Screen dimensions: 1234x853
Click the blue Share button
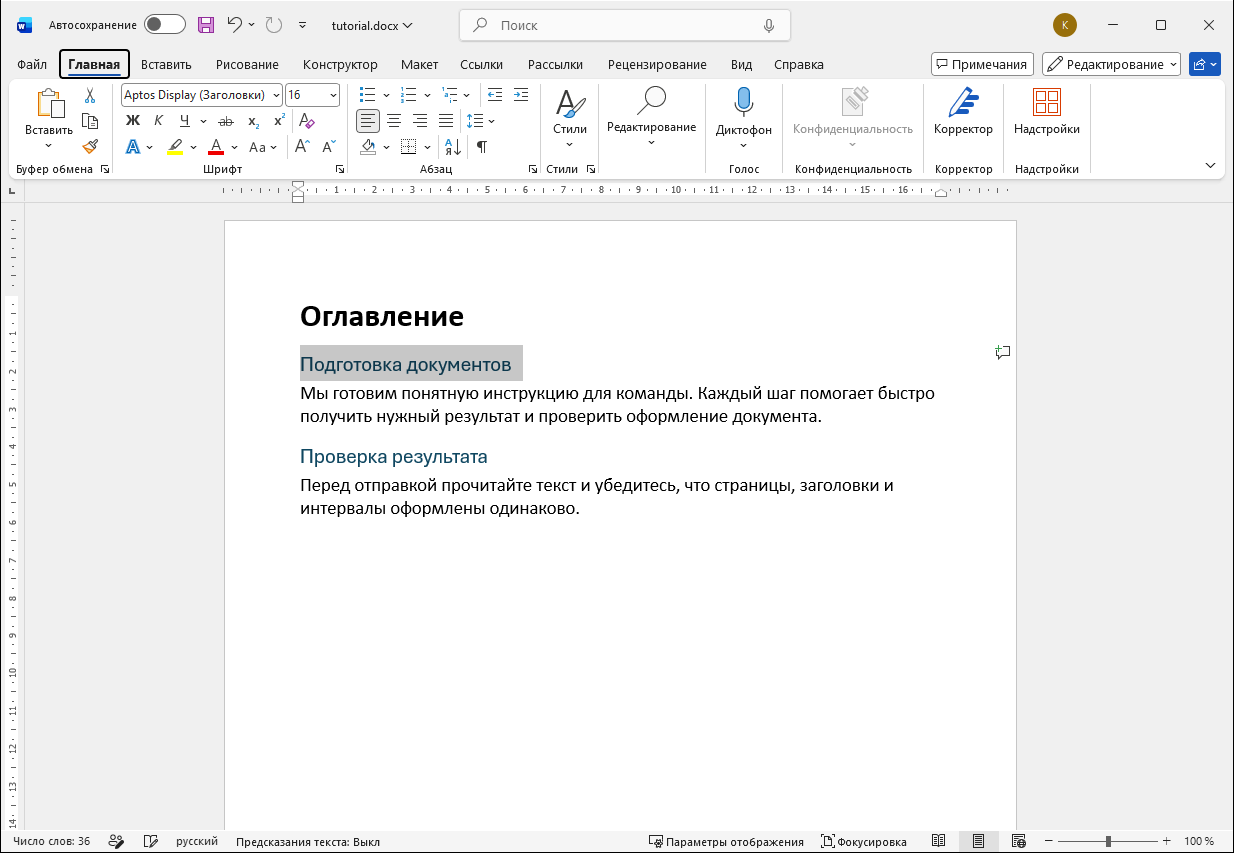pos(1205,64)
